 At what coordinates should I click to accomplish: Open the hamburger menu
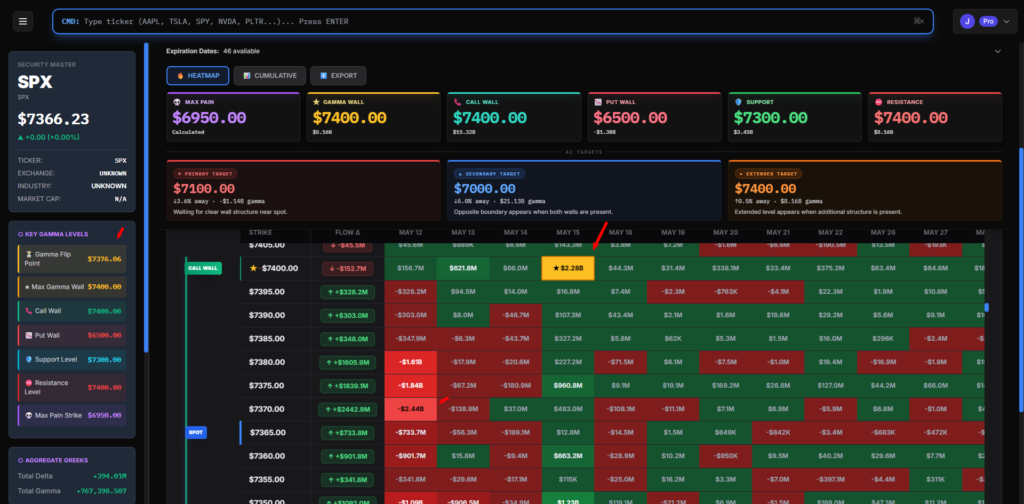pos(23,22)
